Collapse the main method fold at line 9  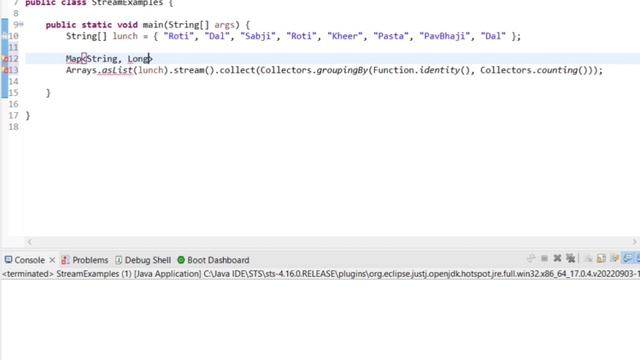point(21,24)
